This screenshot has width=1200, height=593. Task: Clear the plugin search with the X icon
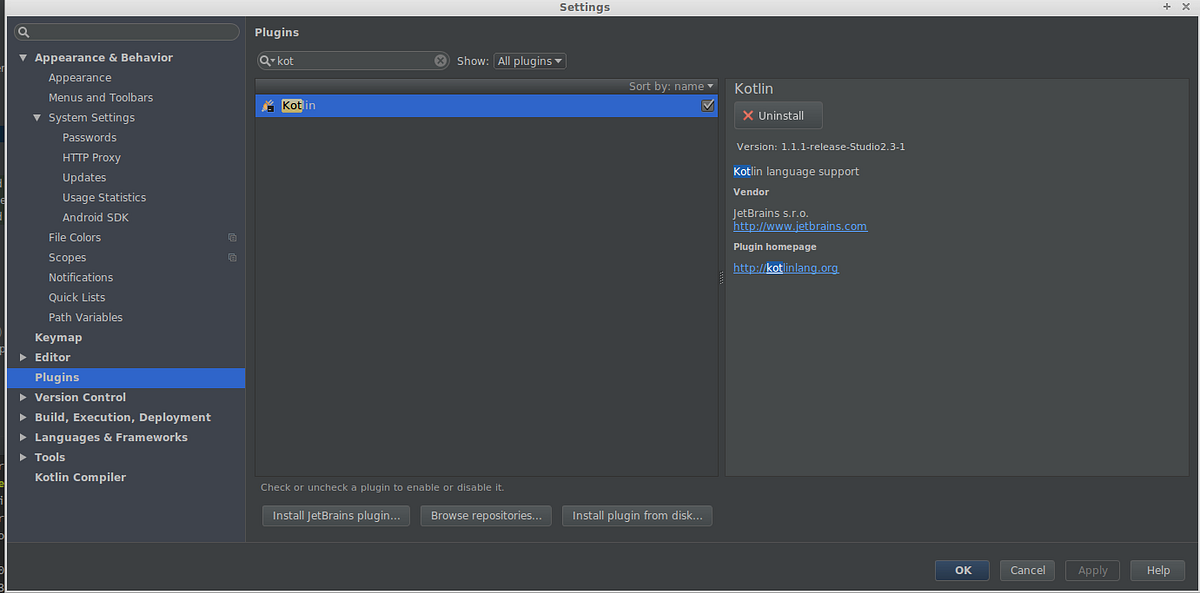(440, 60)
